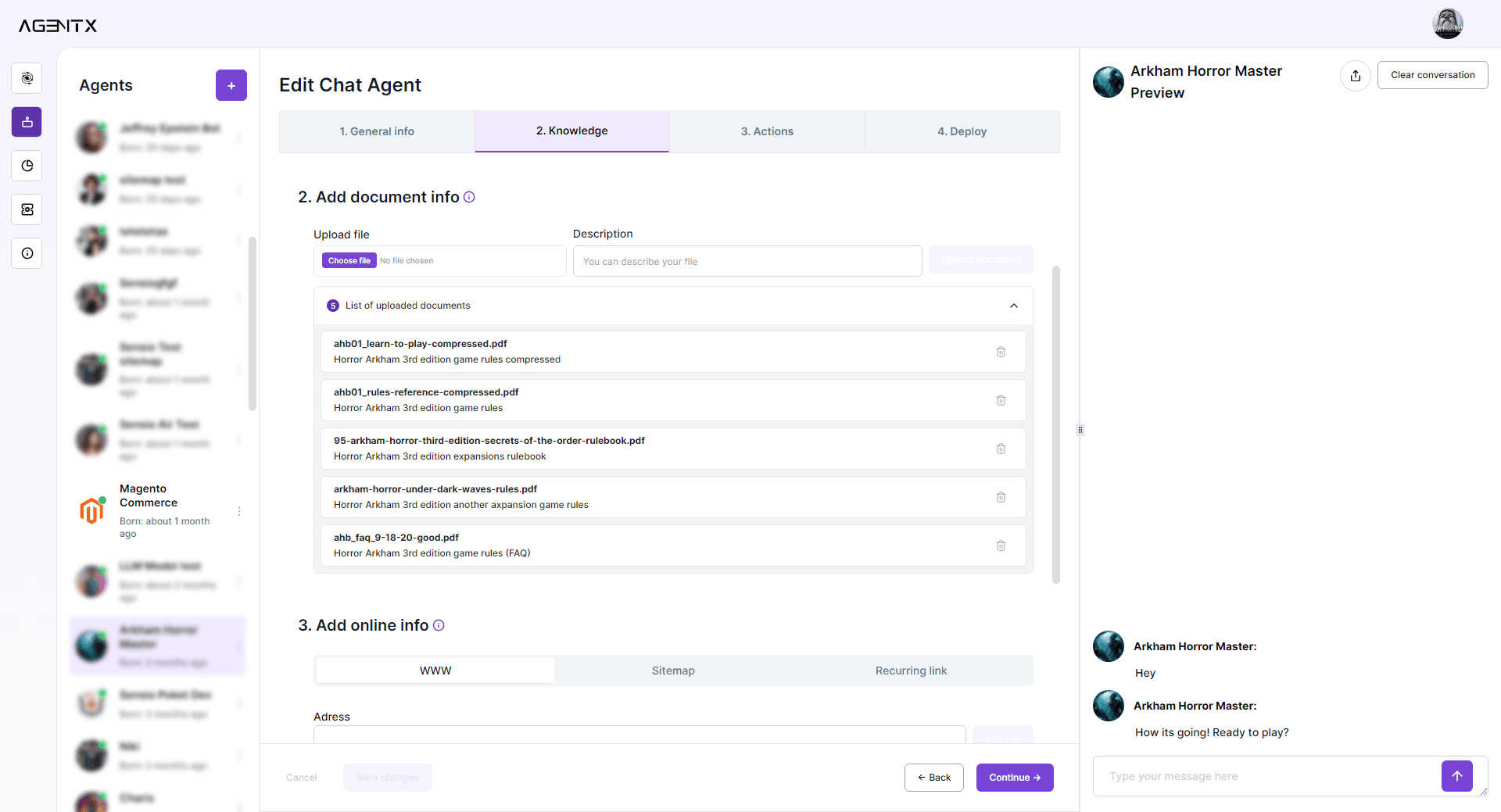Show info tooltip for Add online info
Image resolution: width=1501 pixels, height=812 pixels.
coord(439,625)
